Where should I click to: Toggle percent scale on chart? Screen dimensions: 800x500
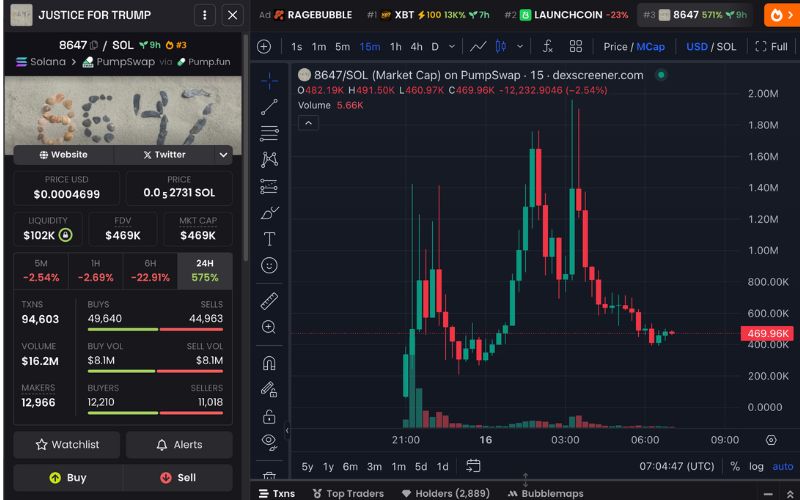[x=735, y=467]
